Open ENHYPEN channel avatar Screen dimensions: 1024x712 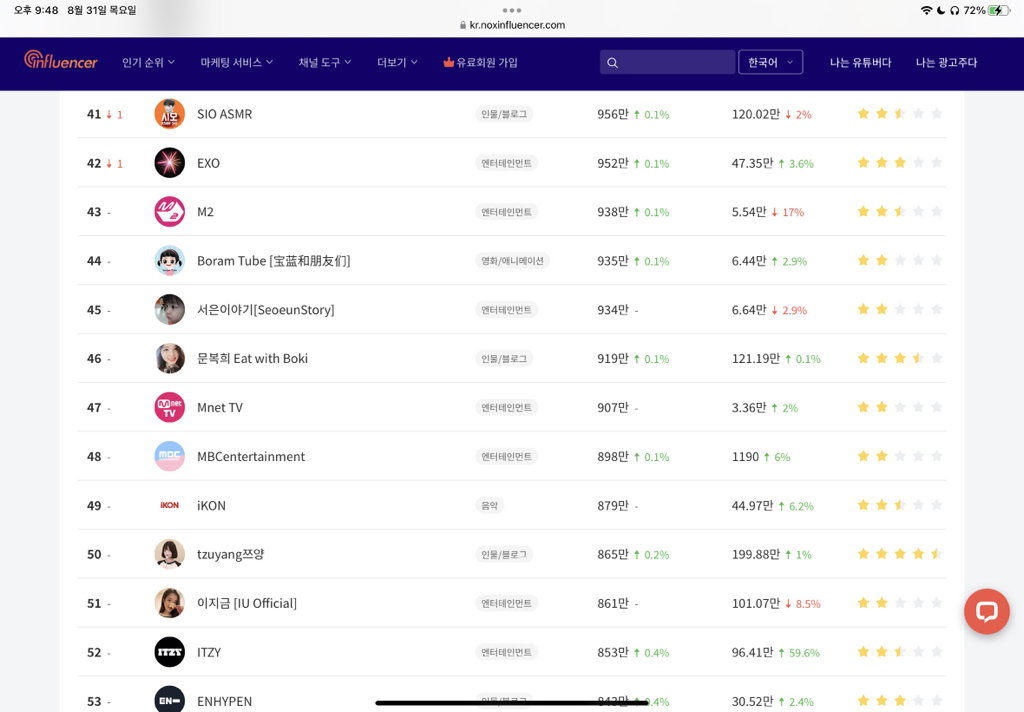tap(169, 699)
